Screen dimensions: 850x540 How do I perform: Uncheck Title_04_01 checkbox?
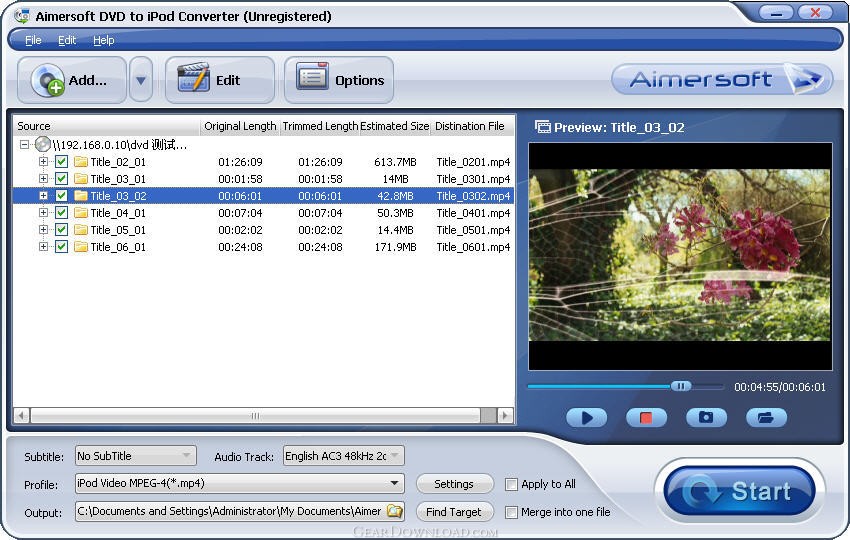point(61,213)
